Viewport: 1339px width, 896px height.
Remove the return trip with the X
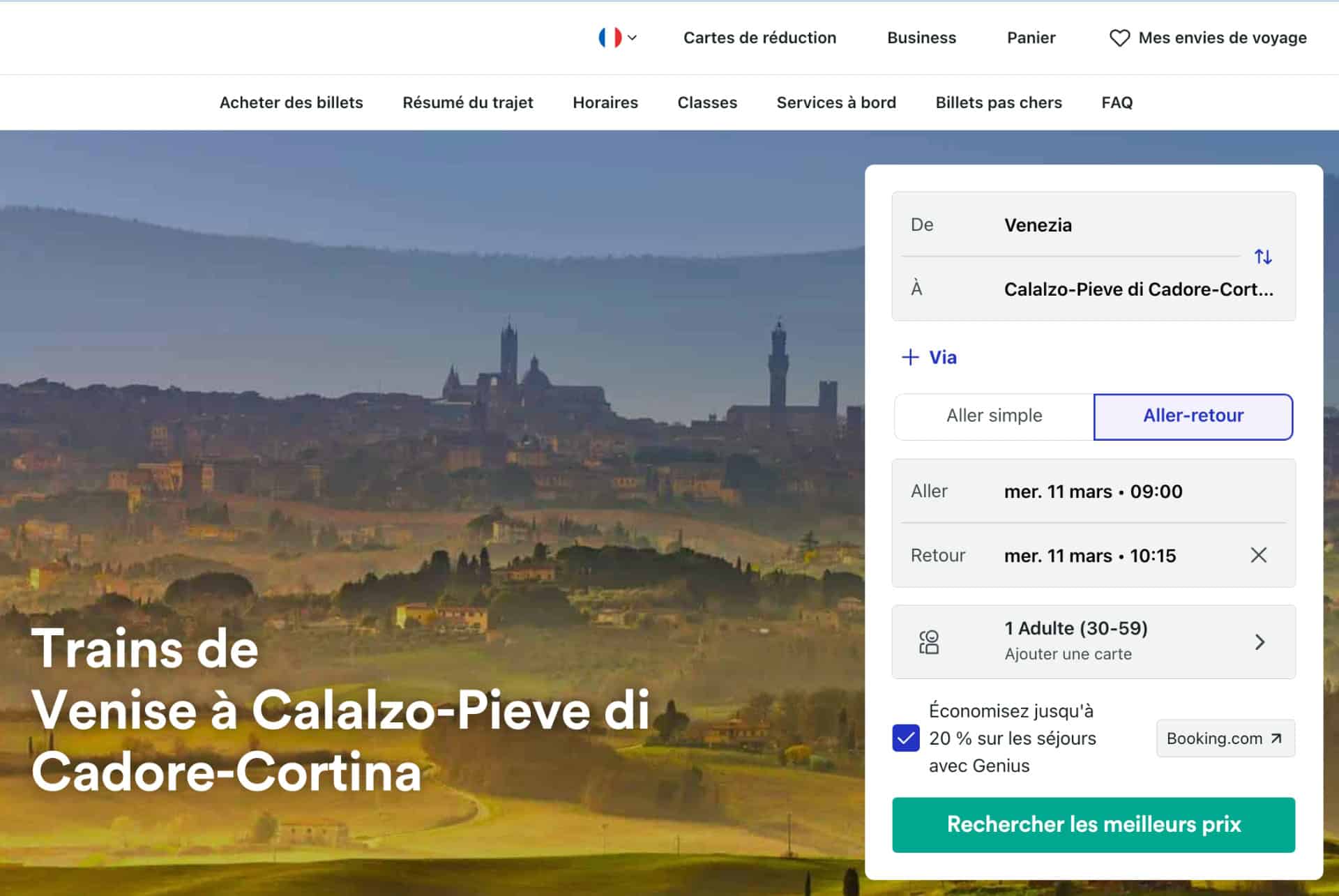click(x=1259, y=555)
